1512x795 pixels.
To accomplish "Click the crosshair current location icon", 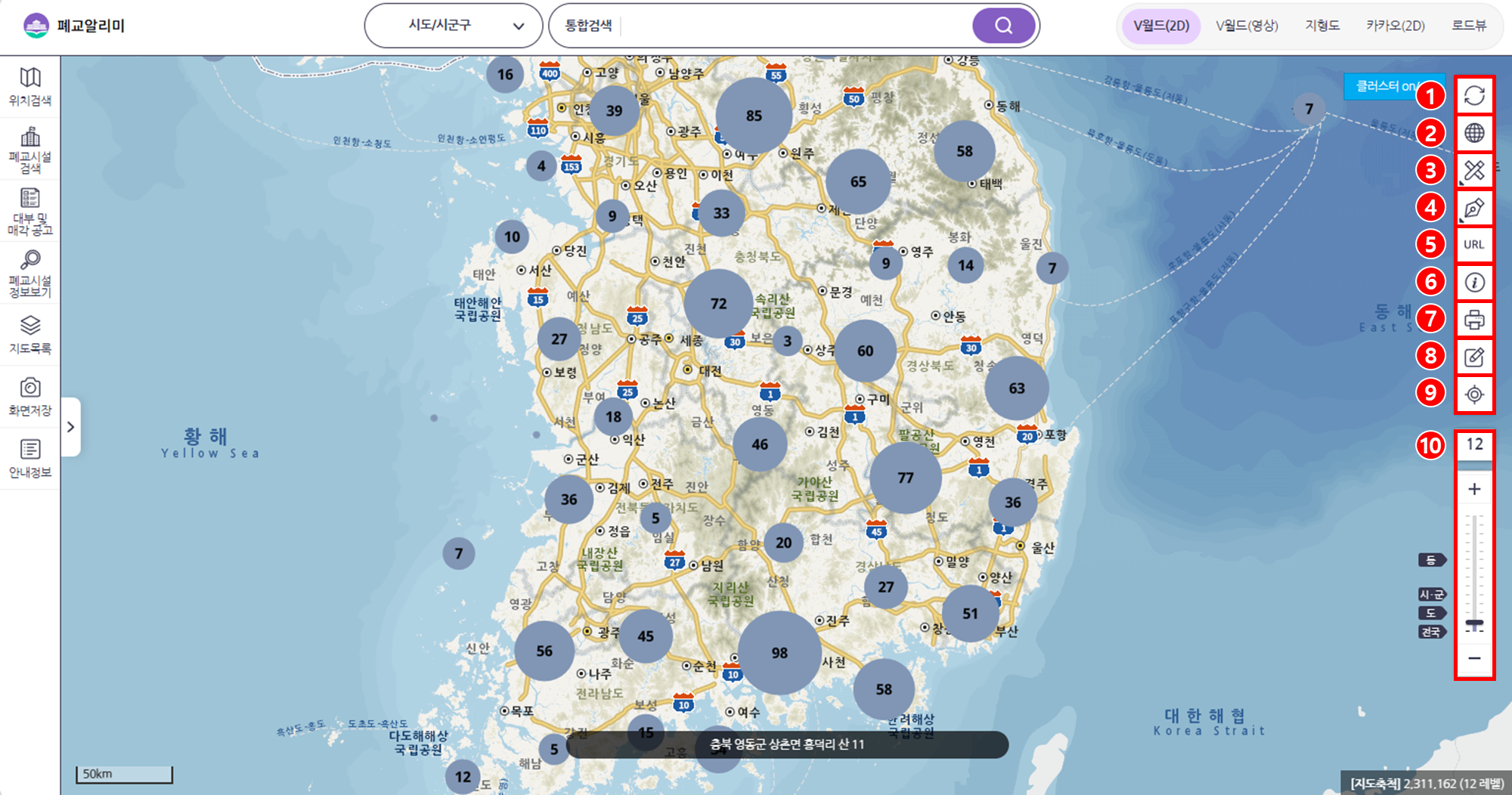I will 1474,394.
